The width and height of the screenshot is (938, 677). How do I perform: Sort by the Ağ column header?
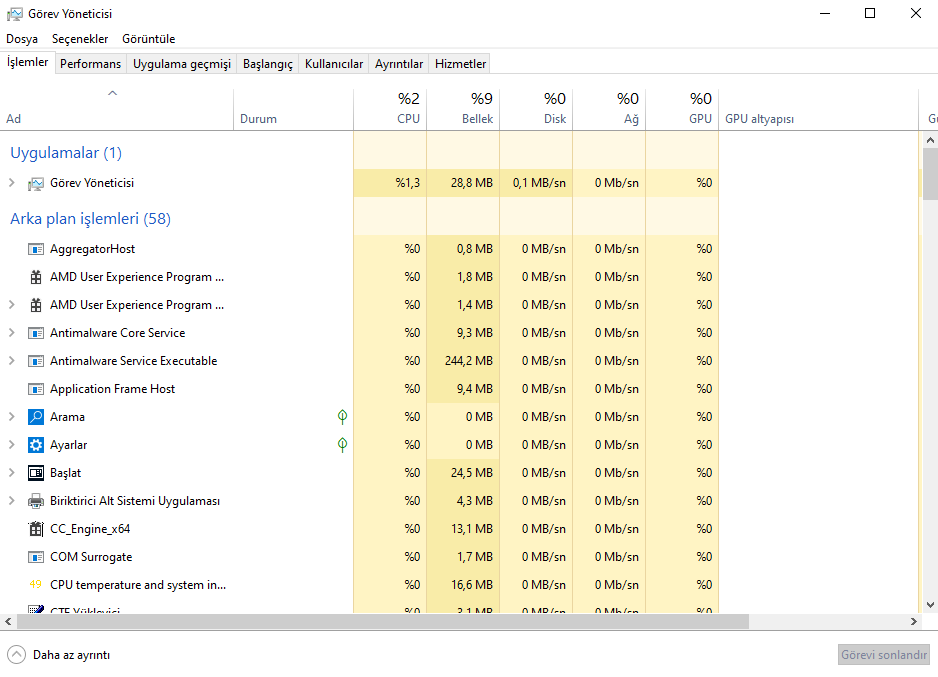[609, 109]
